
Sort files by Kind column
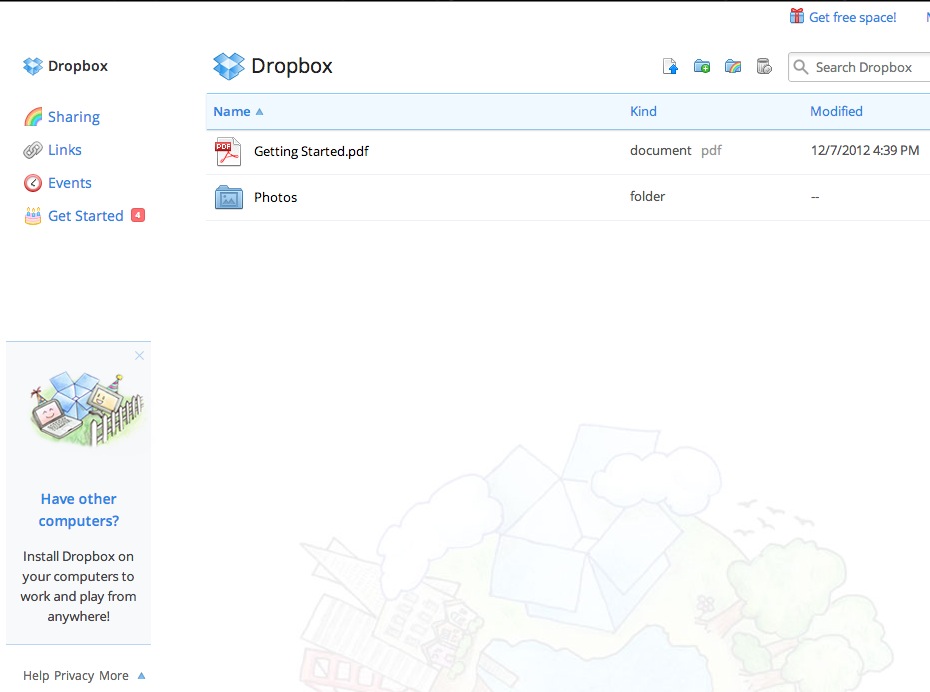[x=643, y=111]
